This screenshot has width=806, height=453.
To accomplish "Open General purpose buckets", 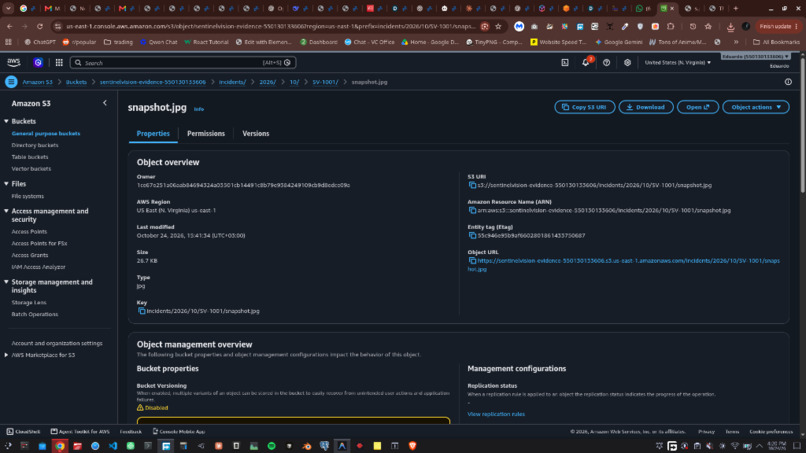I will (46, 133).
